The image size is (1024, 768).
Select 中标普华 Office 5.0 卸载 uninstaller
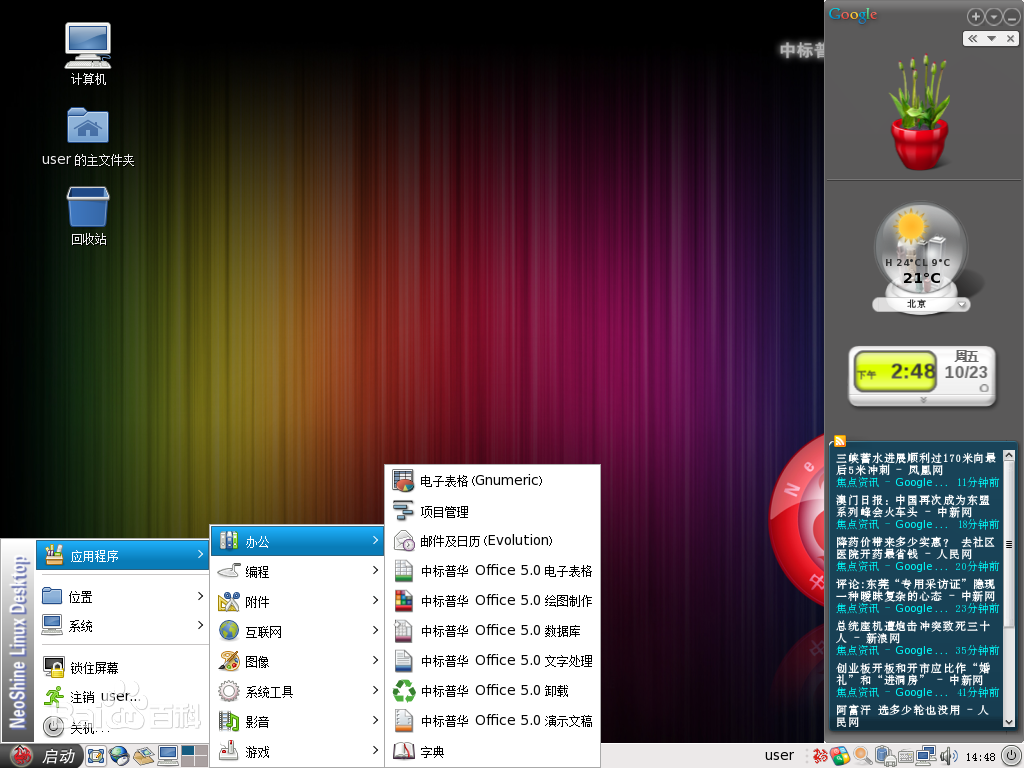pos(493,691)
